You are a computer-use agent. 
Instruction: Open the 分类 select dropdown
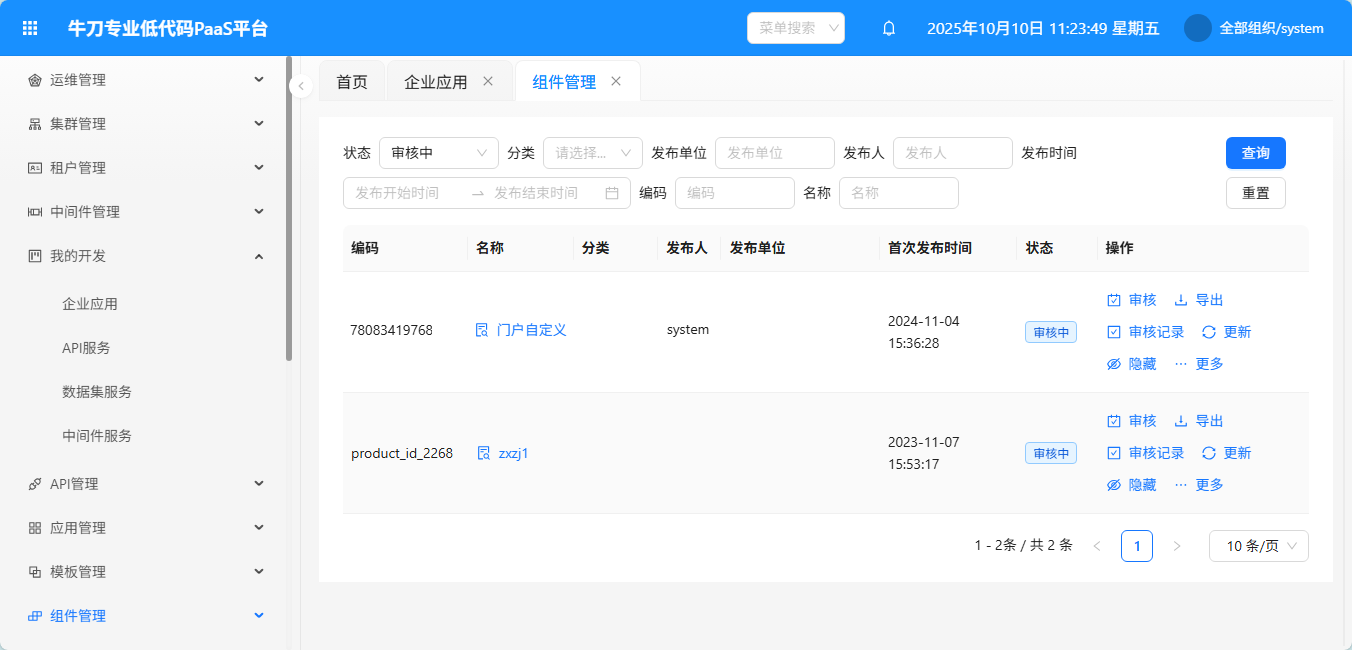coord(592,153)
